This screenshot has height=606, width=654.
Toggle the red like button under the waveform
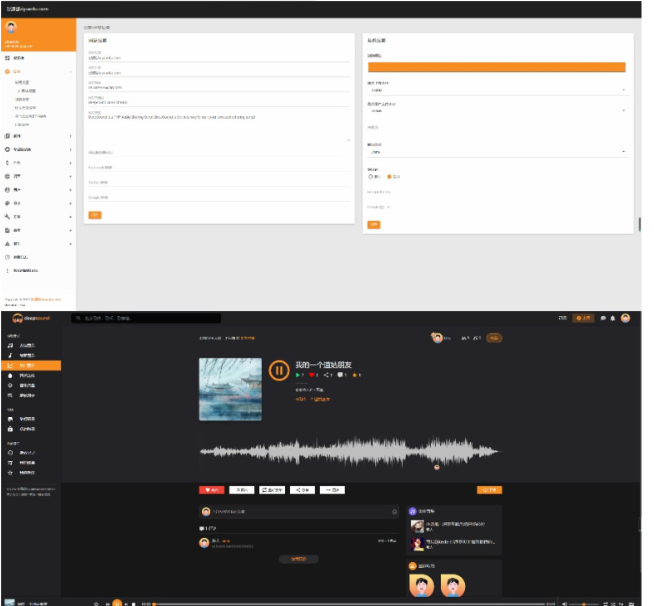click(210, 490)
